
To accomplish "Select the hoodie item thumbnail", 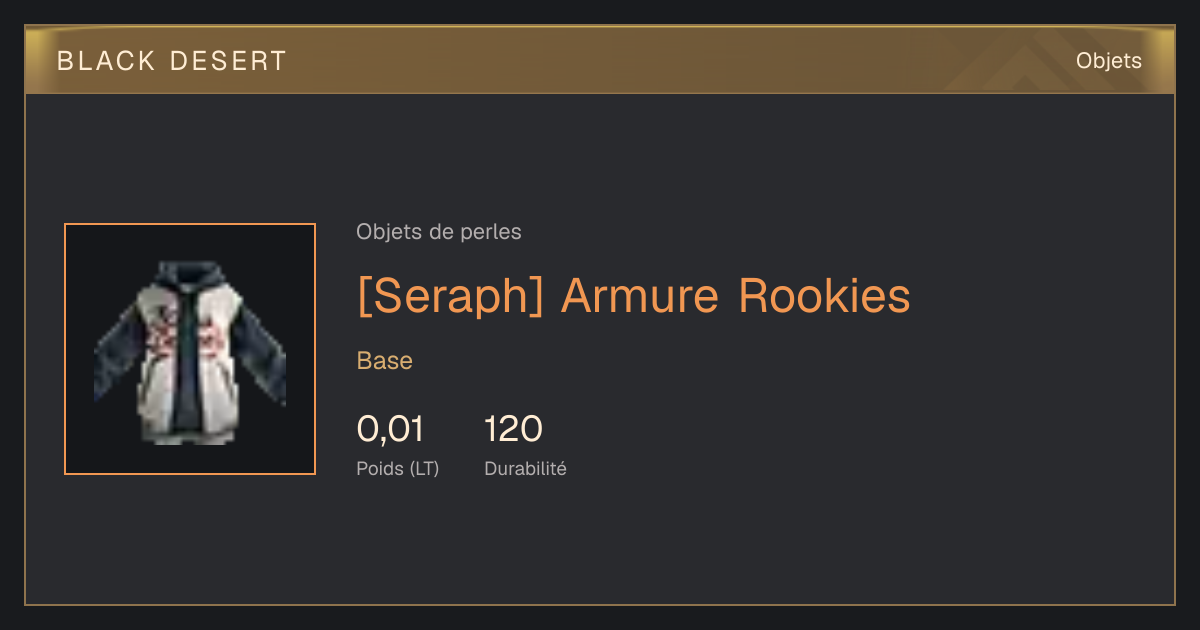I will click(x=190, y=349).
